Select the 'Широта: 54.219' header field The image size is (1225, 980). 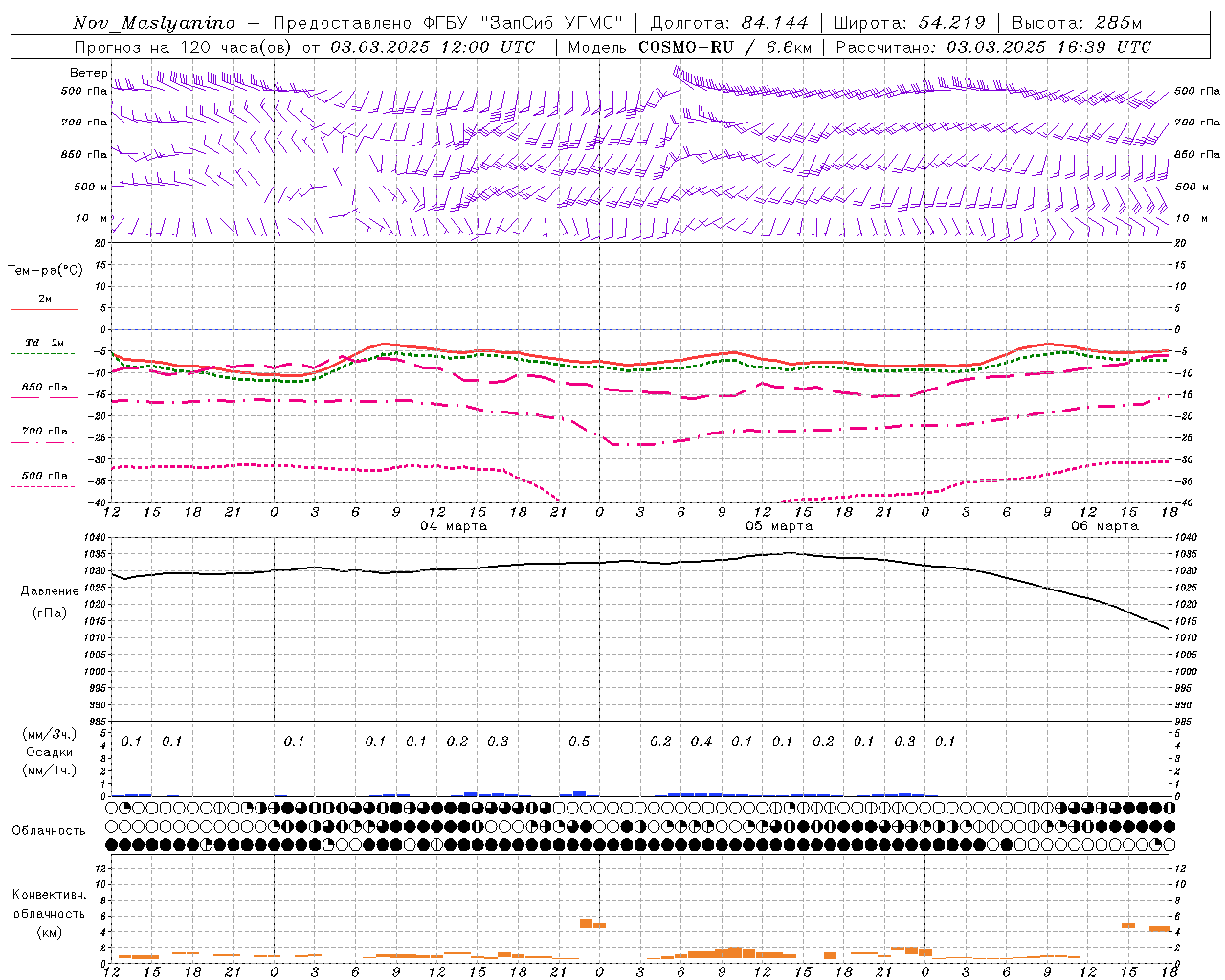(910, 23)
